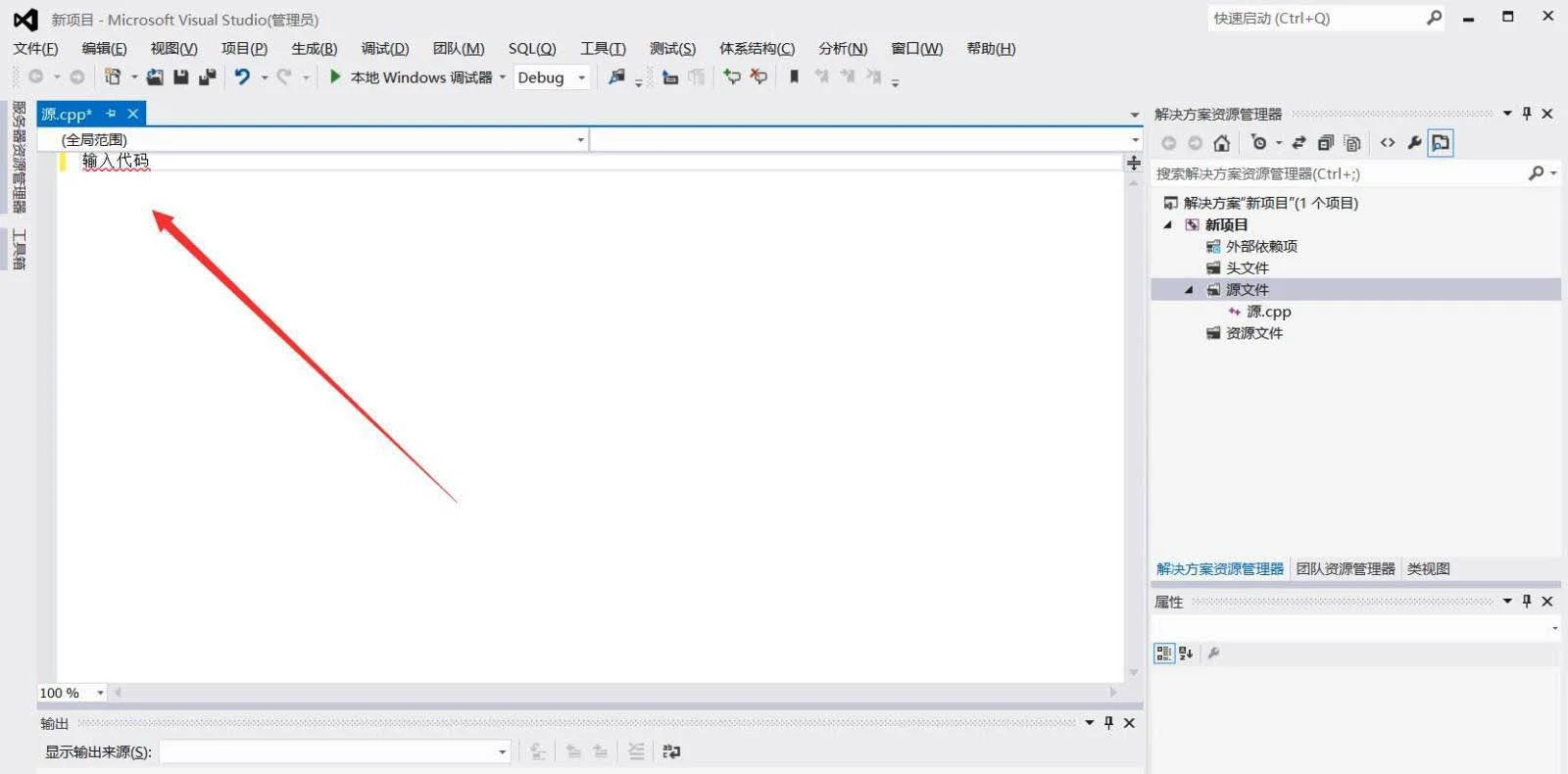Toggle word wrap in Output panel
Viewport: 1568px width, 774px height.
click(671, 751)
